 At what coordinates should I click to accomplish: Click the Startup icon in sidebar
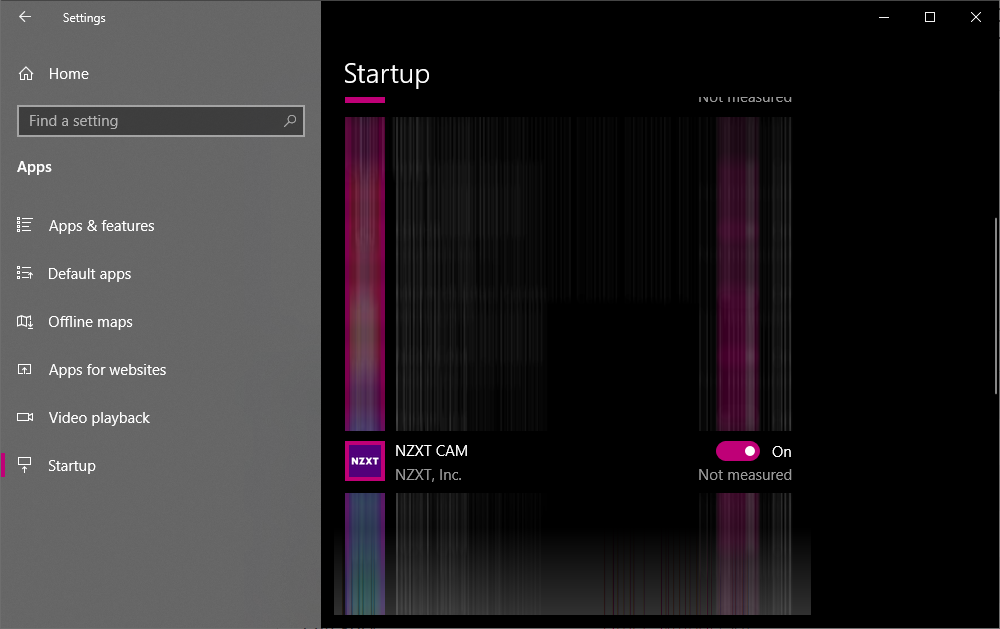pyautogui.click(x=25, y=465)
